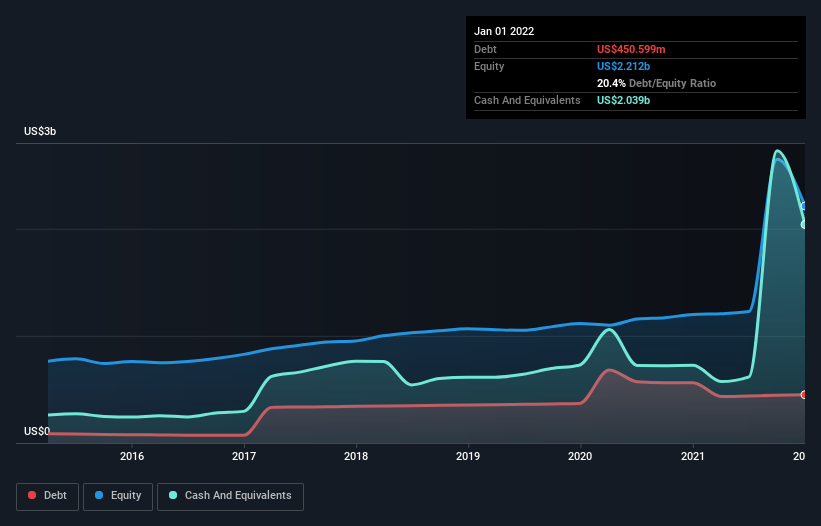This screenshot has height=526, width=821.
Task: Click the Cash And Equivalents tooltip label
Action: [x=527, y=100]
